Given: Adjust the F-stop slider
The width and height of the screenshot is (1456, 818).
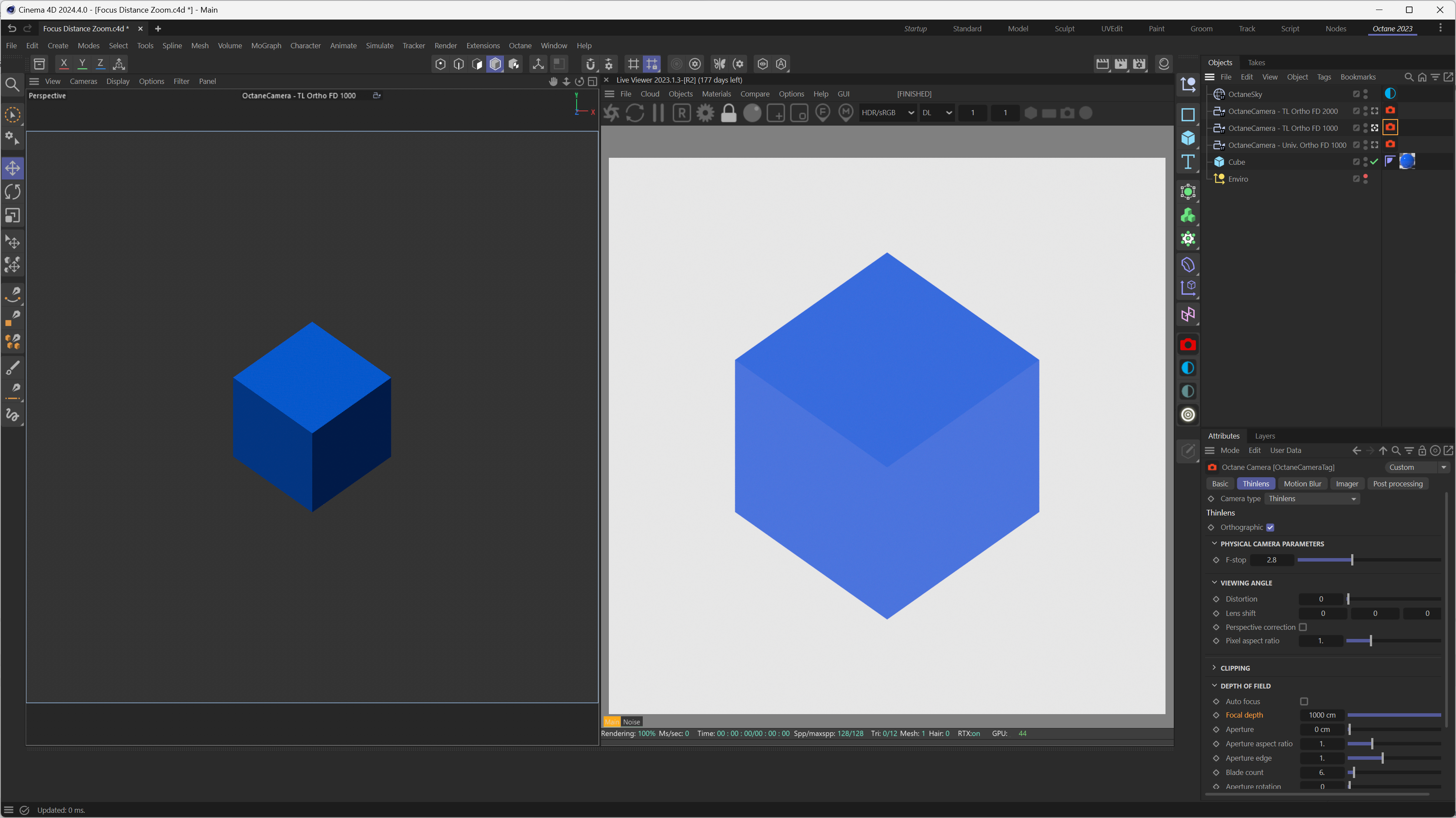Looking at the screenshot, I should (1352, 560).
